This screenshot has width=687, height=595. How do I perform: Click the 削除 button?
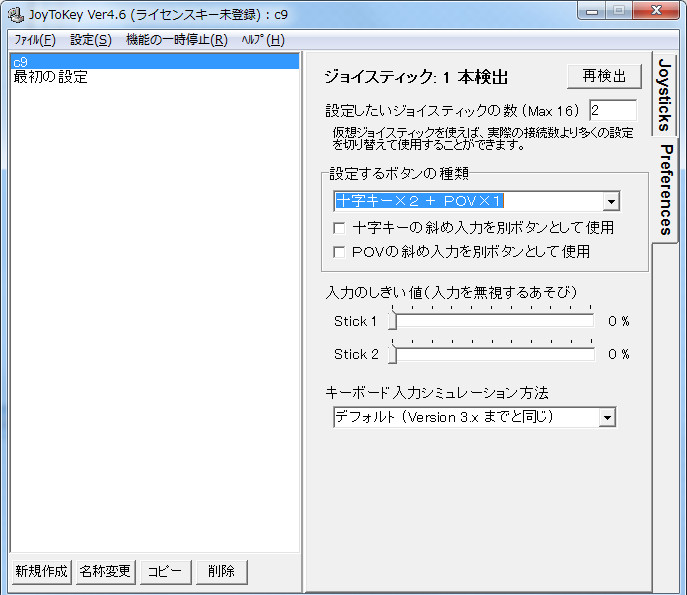click(x=222, y=571)
